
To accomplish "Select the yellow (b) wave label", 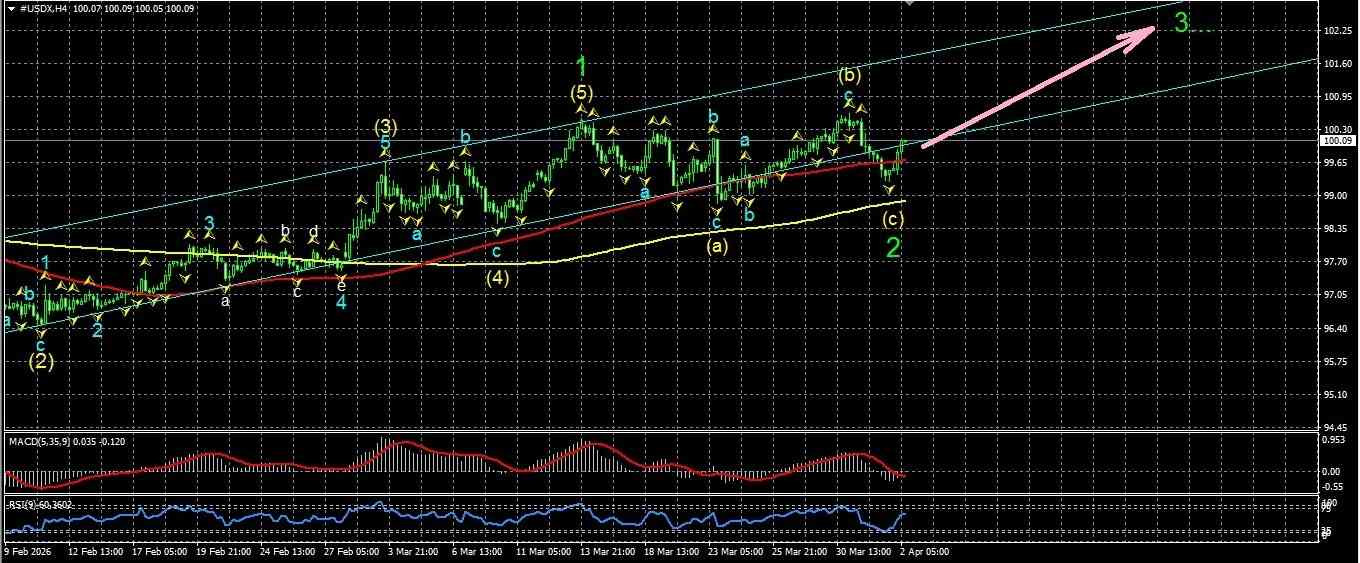I will [x=849, y=75].
